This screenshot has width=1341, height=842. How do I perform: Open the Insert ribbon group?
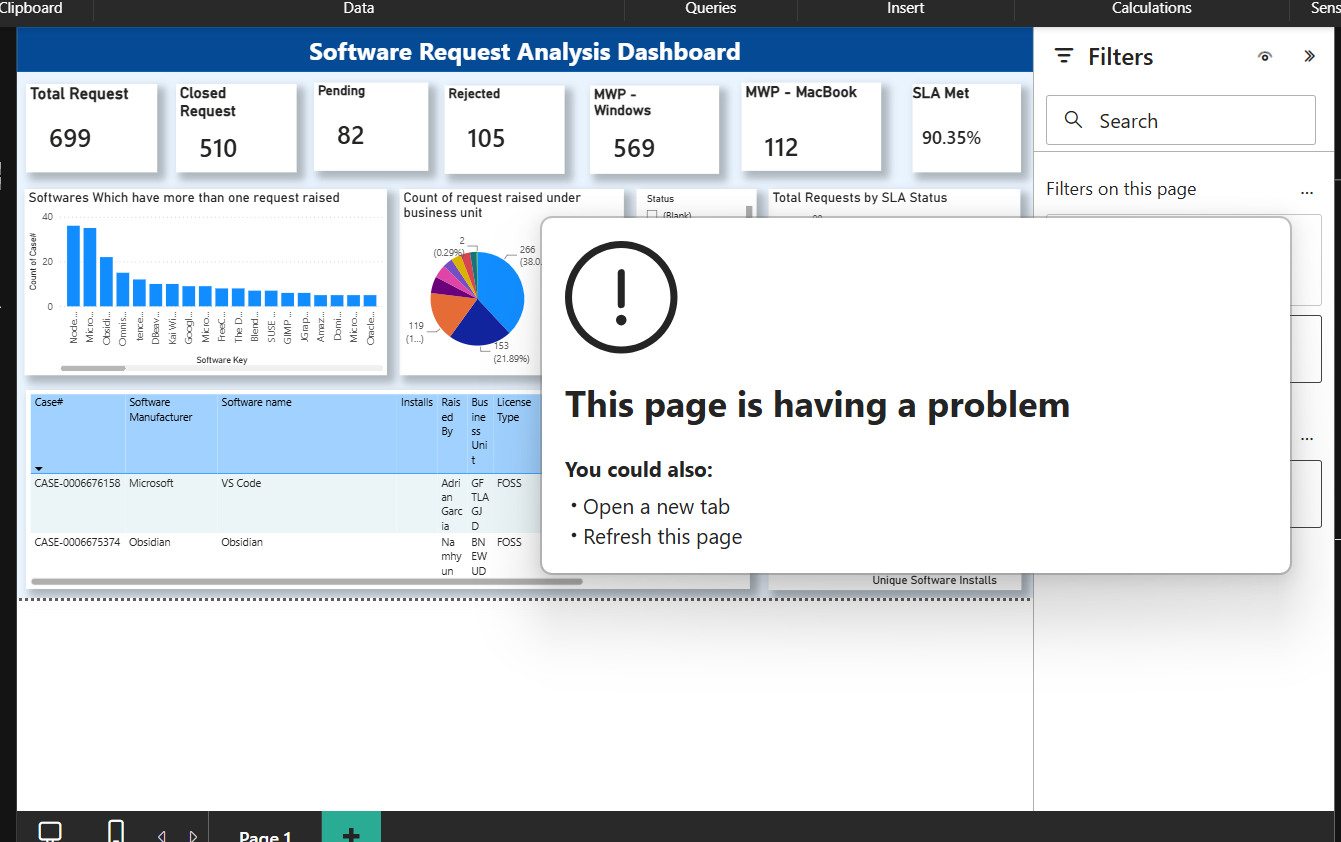coord(906,8)
